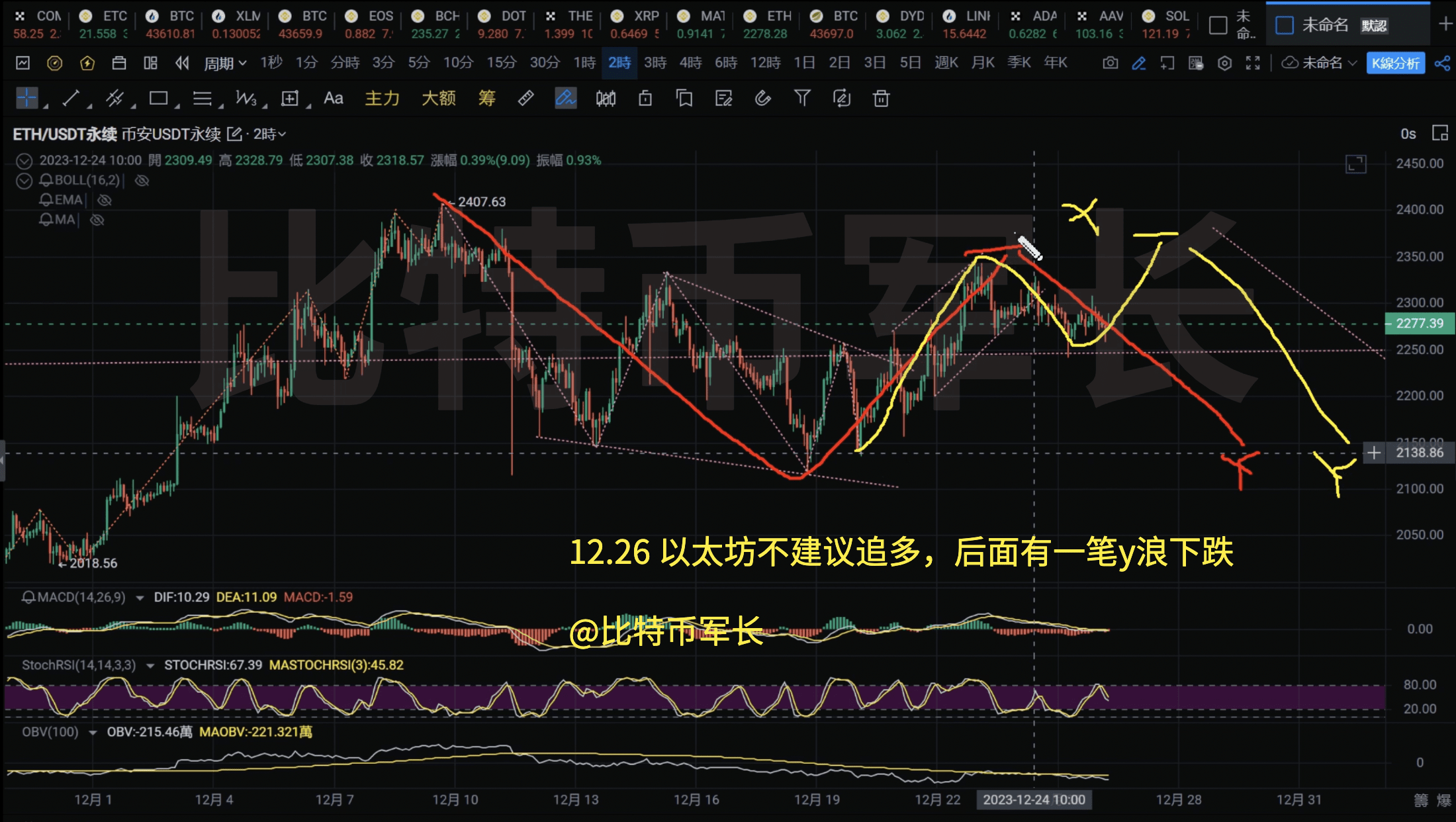This screenshot has height=822, width=1456.
Task: Open the trend line drawing tool
Action: (x=70, y=97)
